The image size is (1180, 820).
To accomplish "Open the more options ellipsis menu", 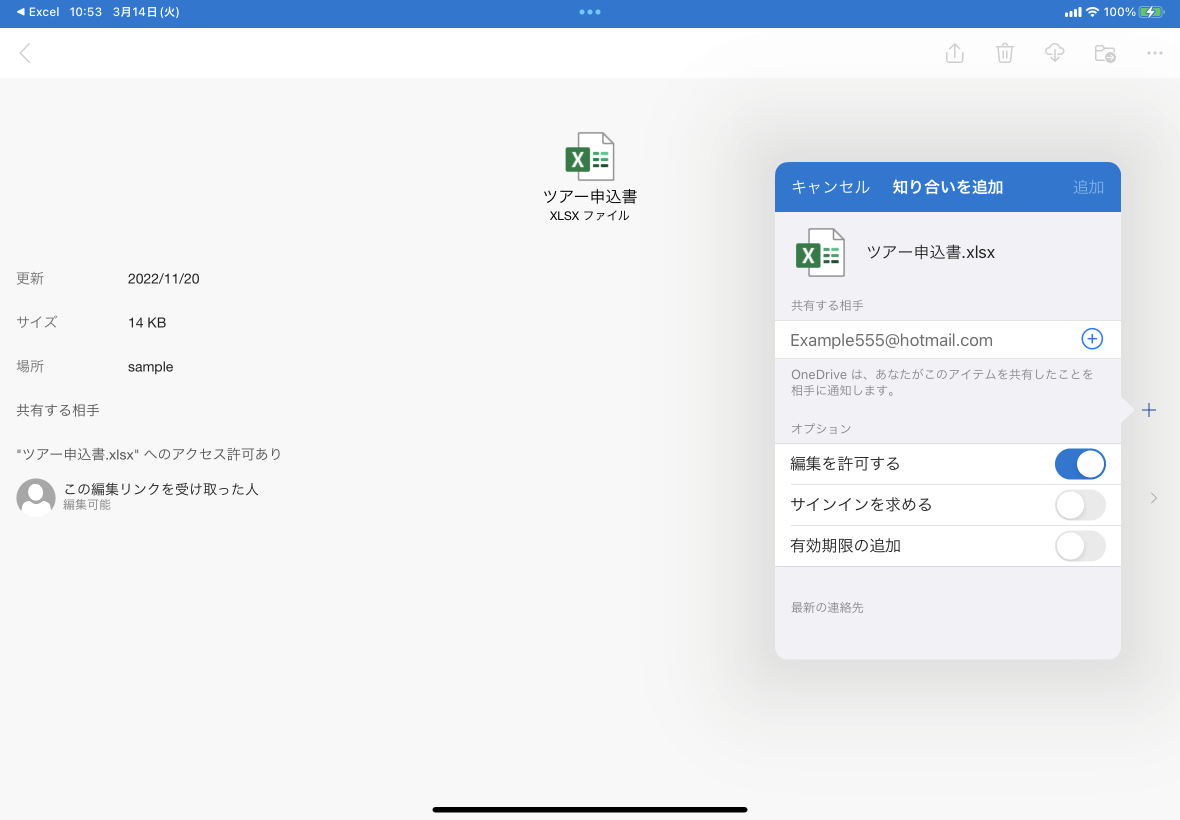I will pos(1154,53).
